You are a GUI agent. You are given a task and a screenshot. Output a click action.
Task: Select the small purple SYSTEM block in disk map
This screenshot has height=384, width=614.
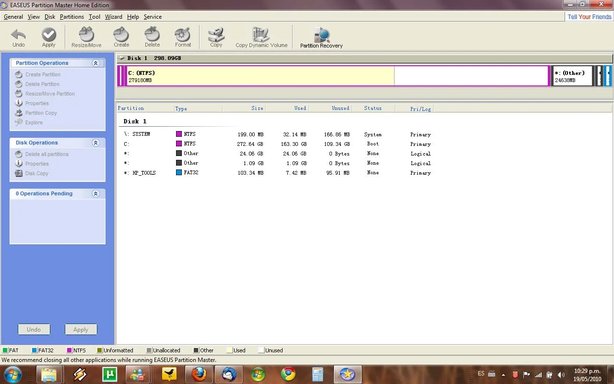[x=122, y=76]
